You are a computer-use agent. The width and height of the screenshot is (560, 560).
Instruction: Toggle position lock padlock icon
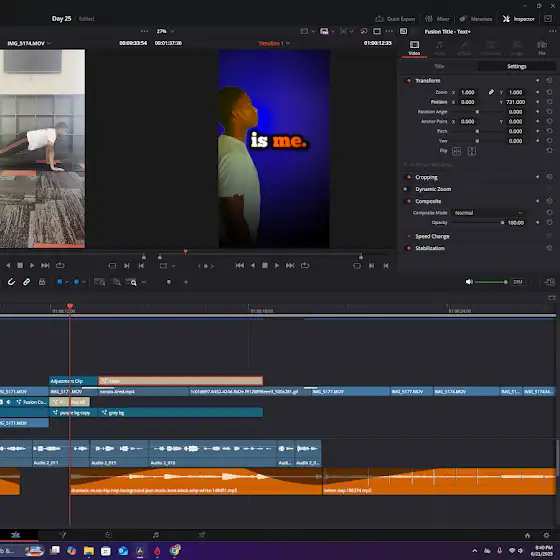point(42,282)
